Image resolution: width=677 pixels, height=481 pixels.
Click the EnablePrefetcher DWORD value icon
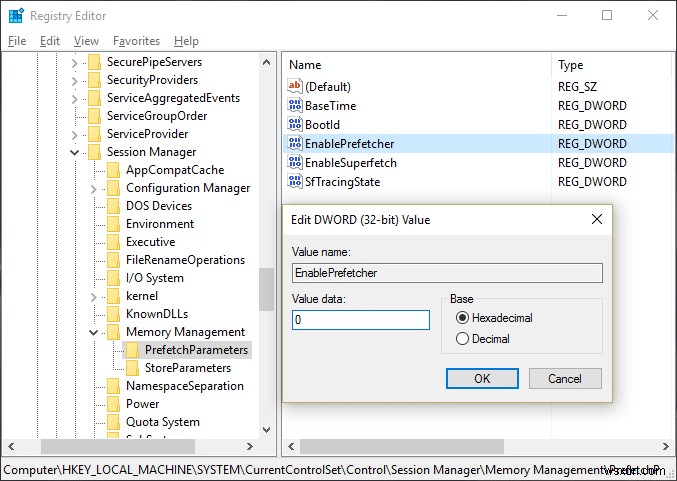[294, 144]
